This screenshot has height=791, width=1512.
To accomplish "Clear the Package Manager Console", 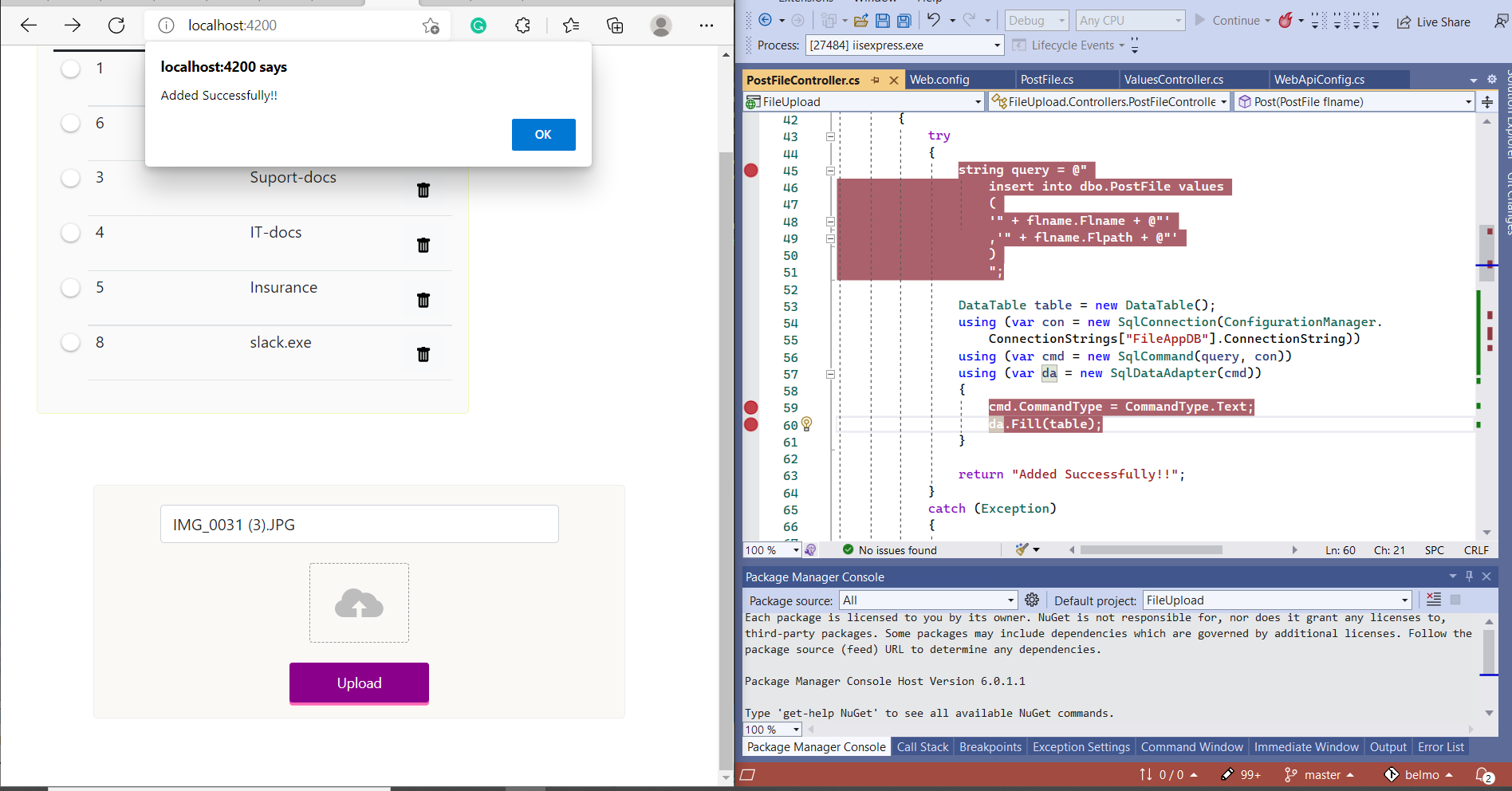I will (1434, 600).
